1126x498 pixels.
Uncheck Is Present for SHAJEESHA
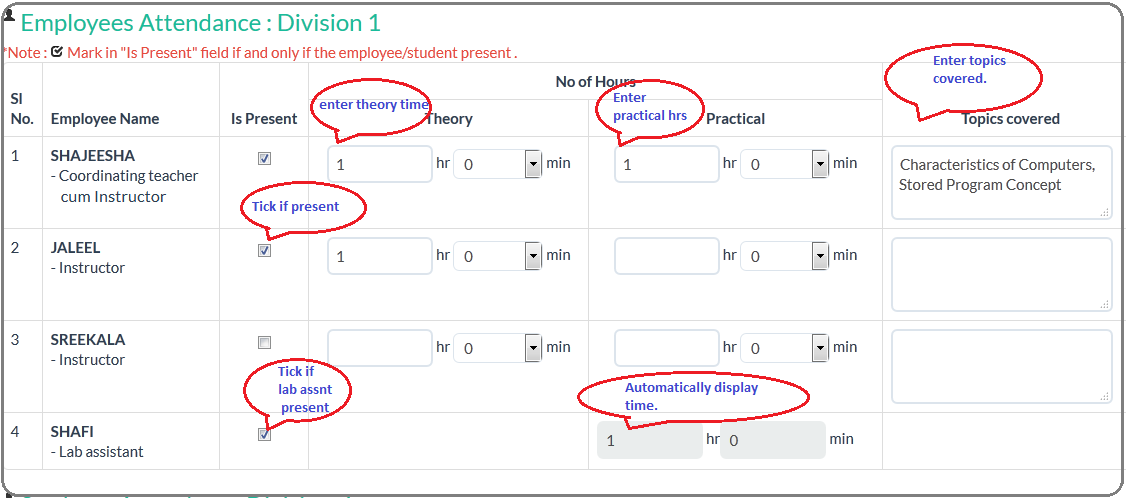(x=264, y=158)
